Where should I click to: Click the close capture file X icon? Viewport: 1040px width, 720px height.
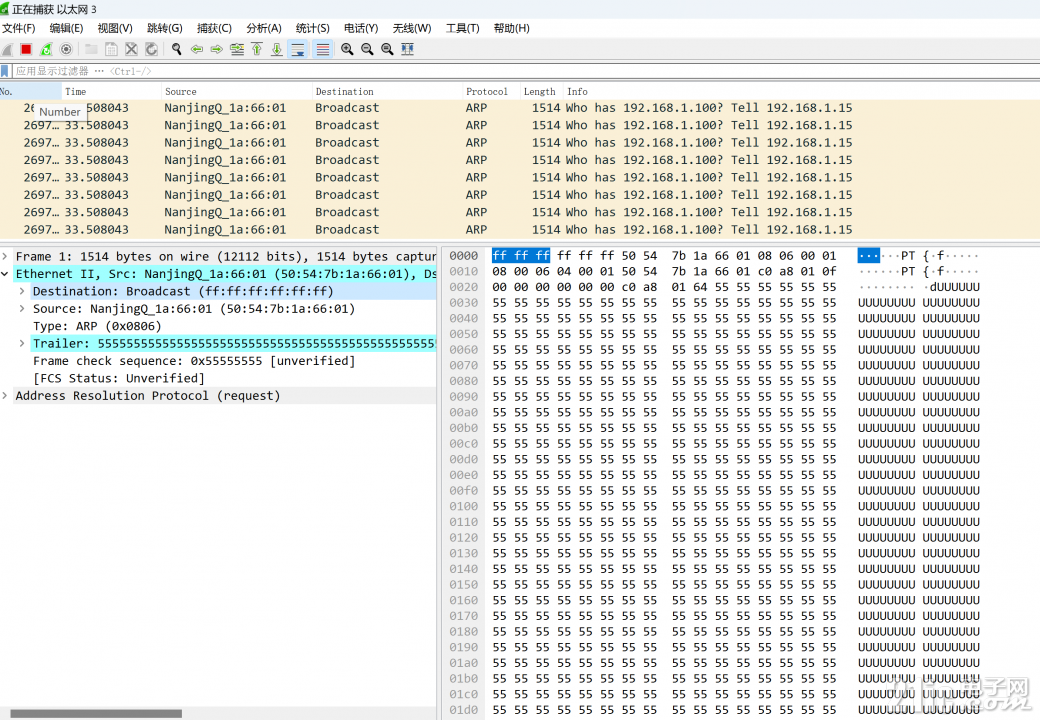point(131,49)
